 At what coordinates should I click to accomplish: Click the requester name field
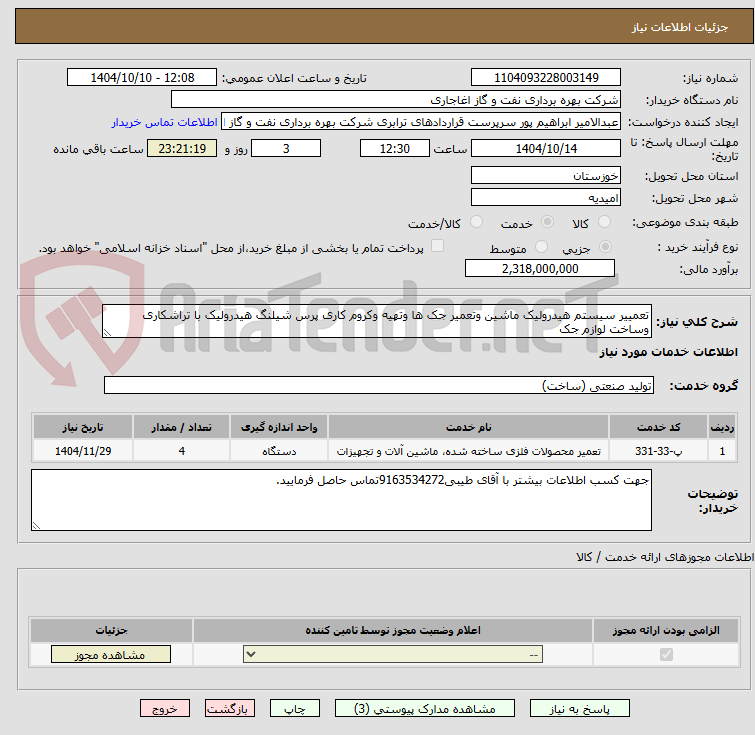pyautogui.click(x=421, y=122)
